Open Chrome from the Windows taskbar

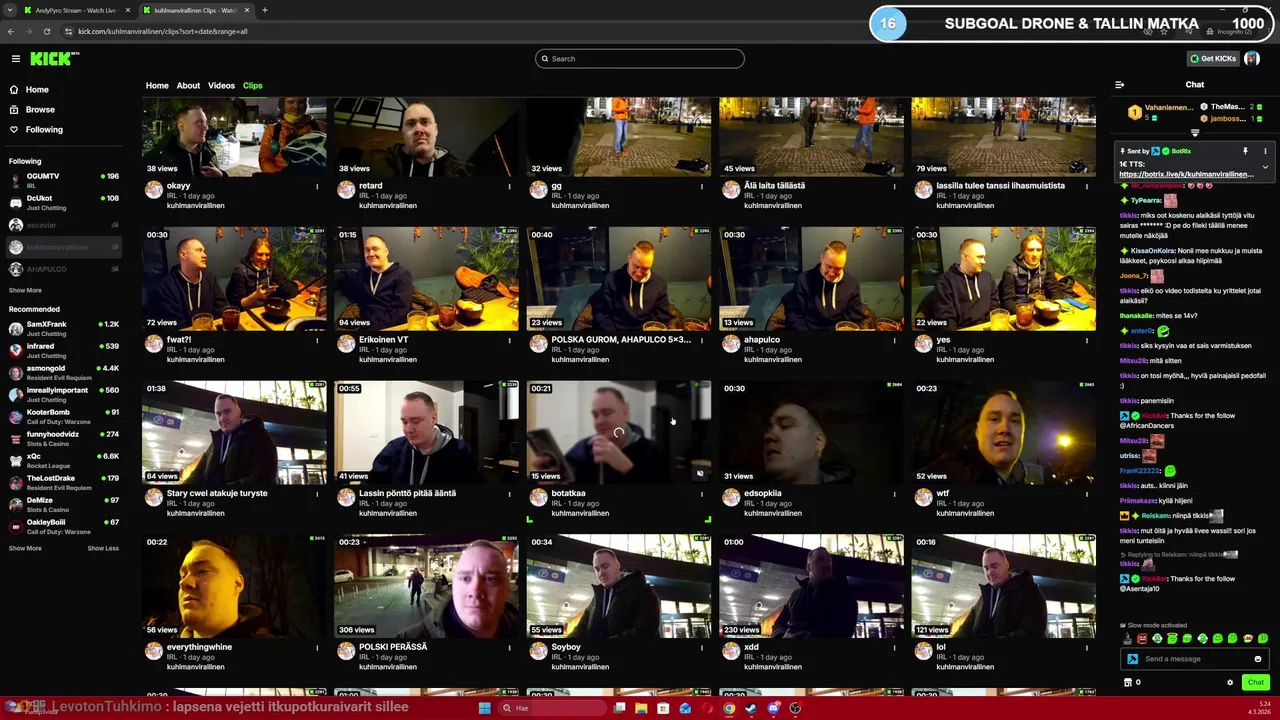point(729,708)
